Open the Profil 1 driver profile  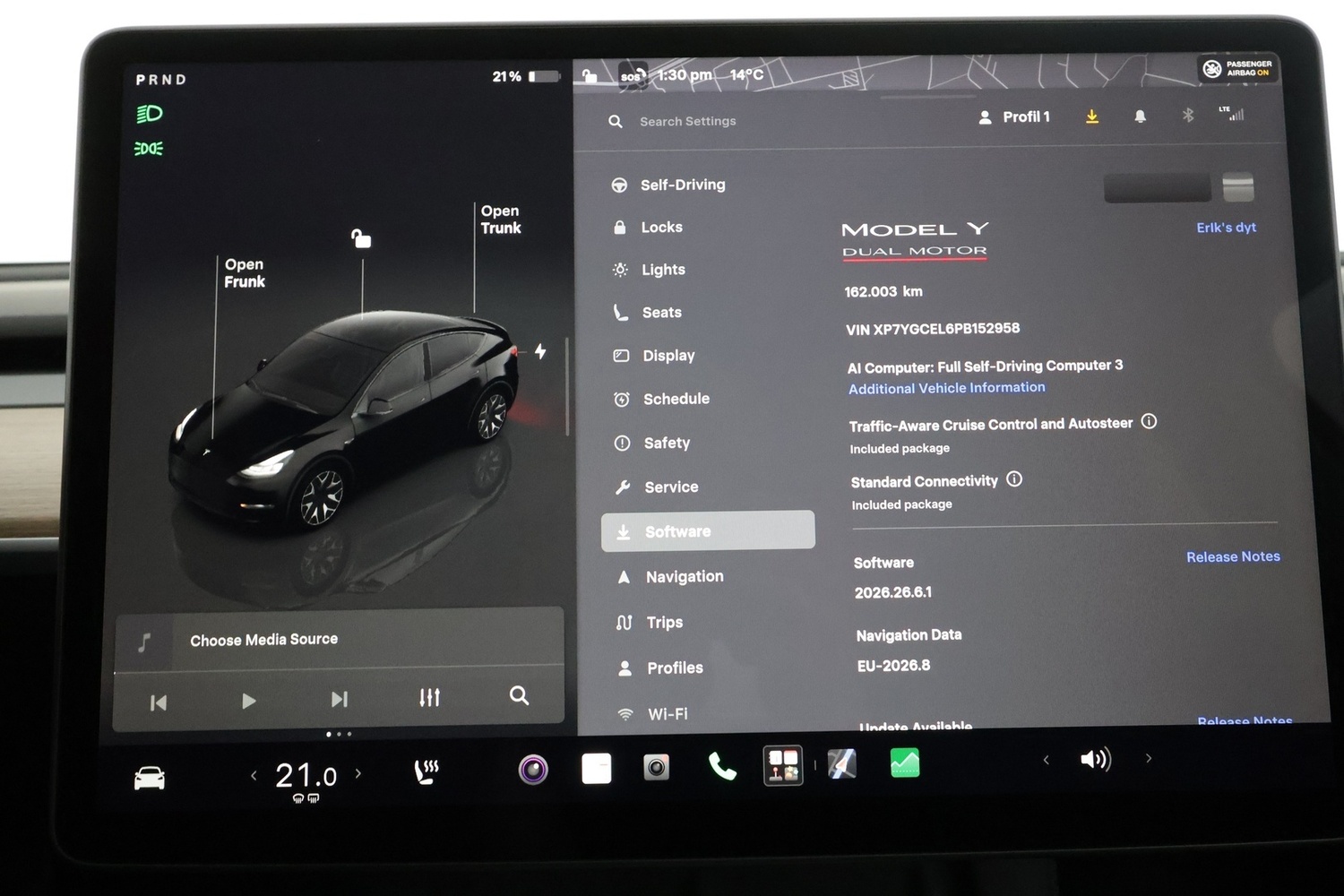pyautogui.click(x=1014, y=116)
